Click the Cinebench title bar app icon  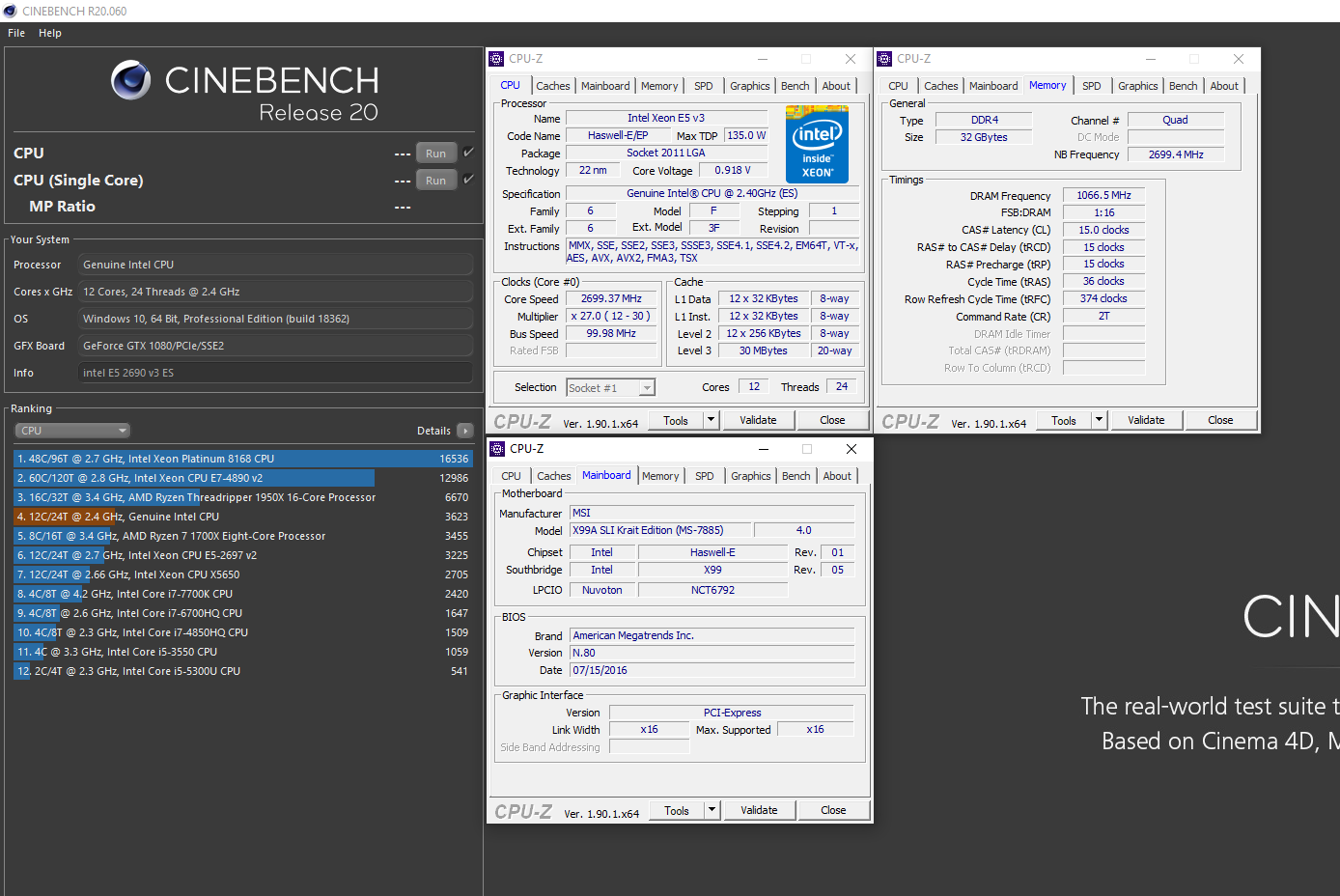pos(10,11)
